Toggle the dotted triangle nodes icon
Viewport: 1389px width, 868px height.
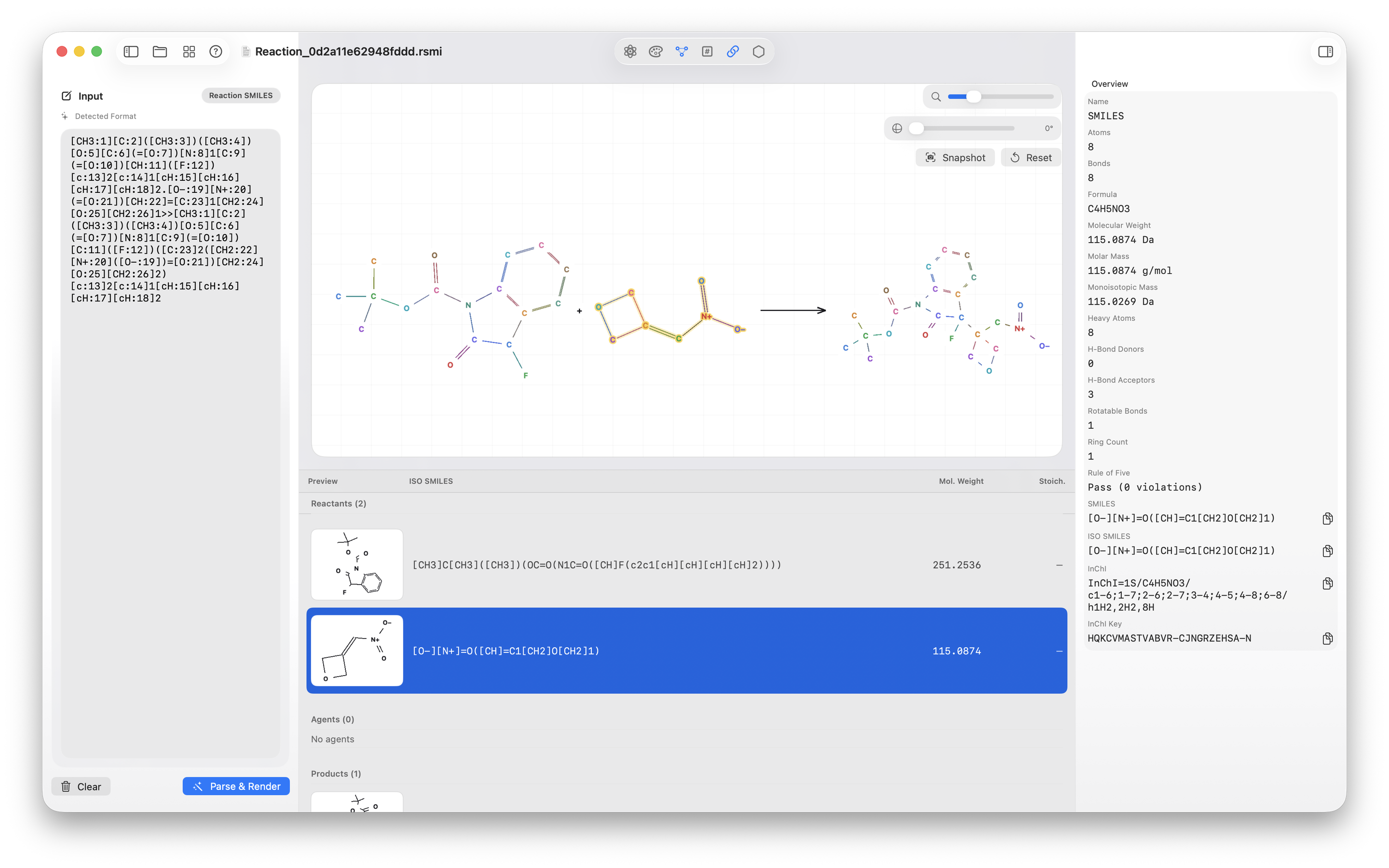pos(681,52)
